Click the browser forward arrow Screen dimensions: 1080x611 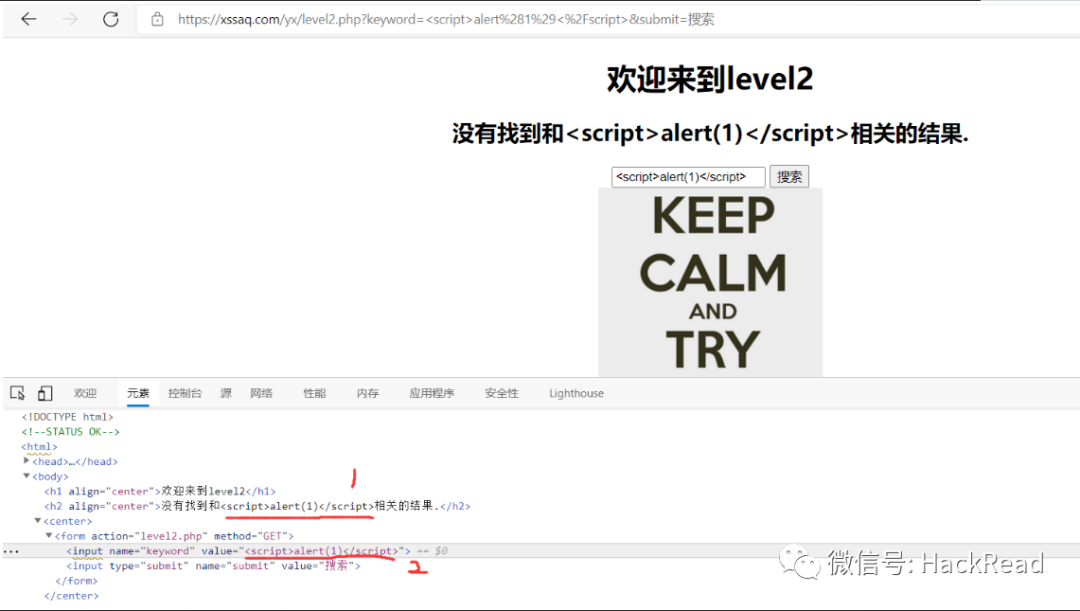coord(70,19)
